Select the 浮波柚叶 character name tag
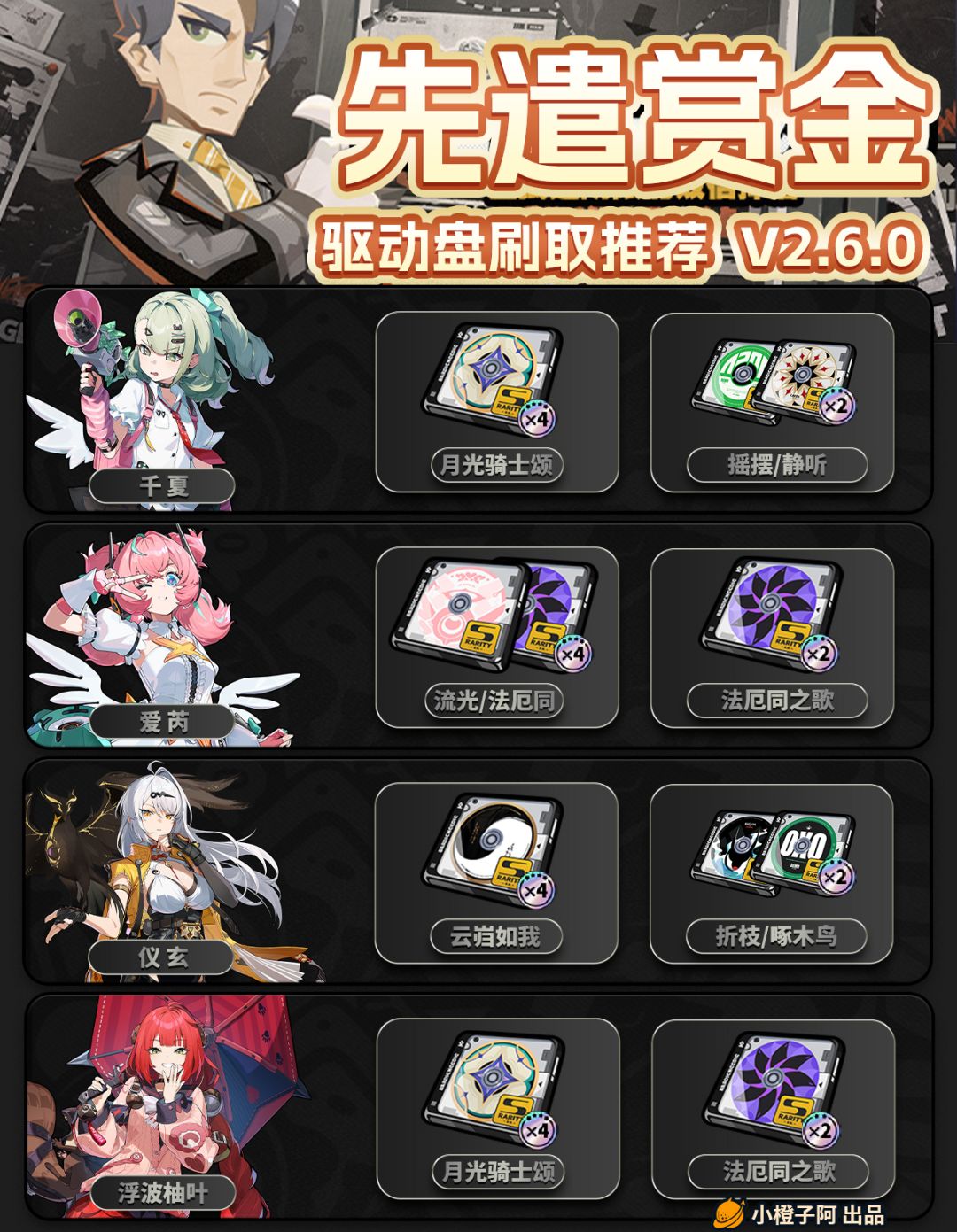The height and width of the screenshot is (1232, 957). click(162, 1192)
